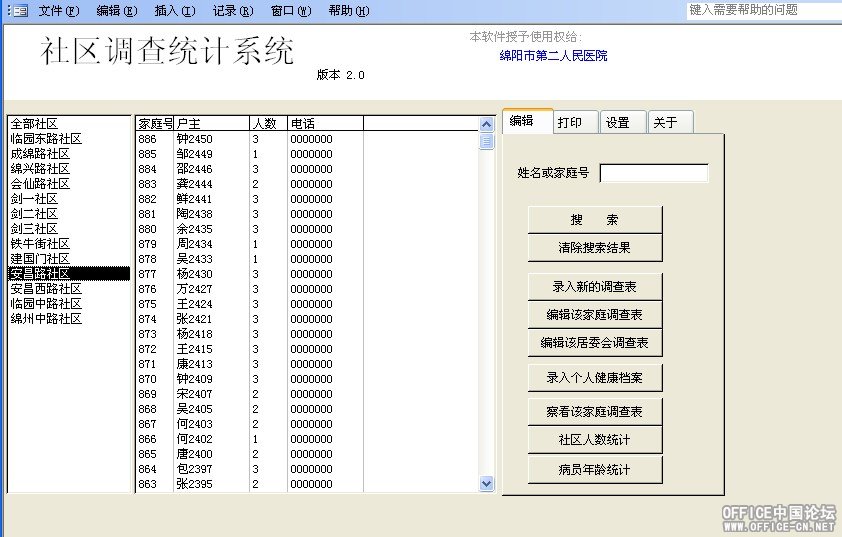The height and width of the screenshot is (537, 842).
Task: Open the 窗口(W) menu
Action: (x=291, y=11)
